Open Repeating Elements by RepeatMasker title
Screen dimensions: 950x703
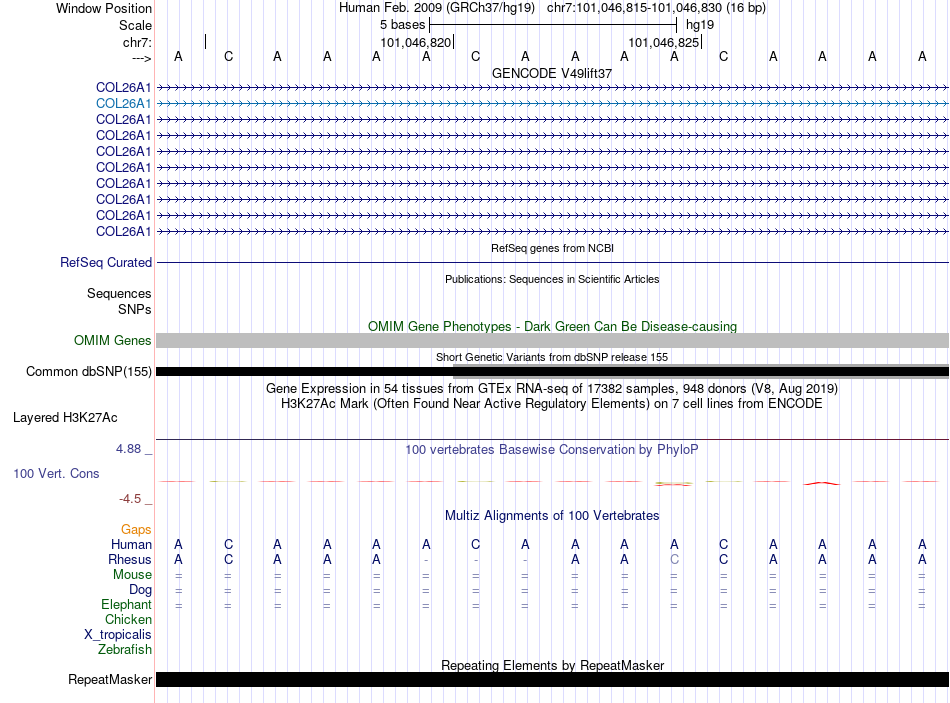(x=552, y=665)
